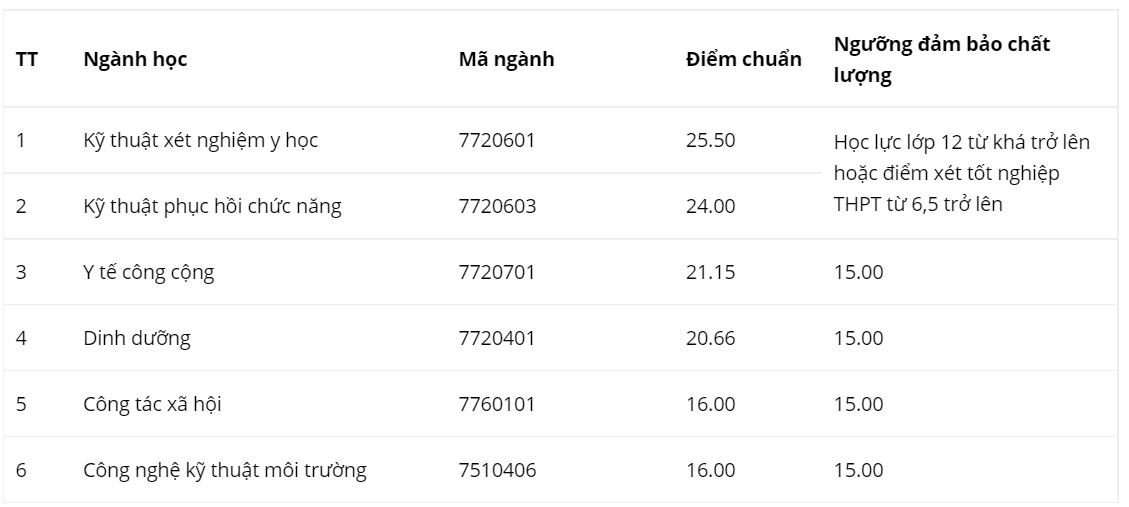
Task: Click the "TT" column header
Action: pos(27,59)
